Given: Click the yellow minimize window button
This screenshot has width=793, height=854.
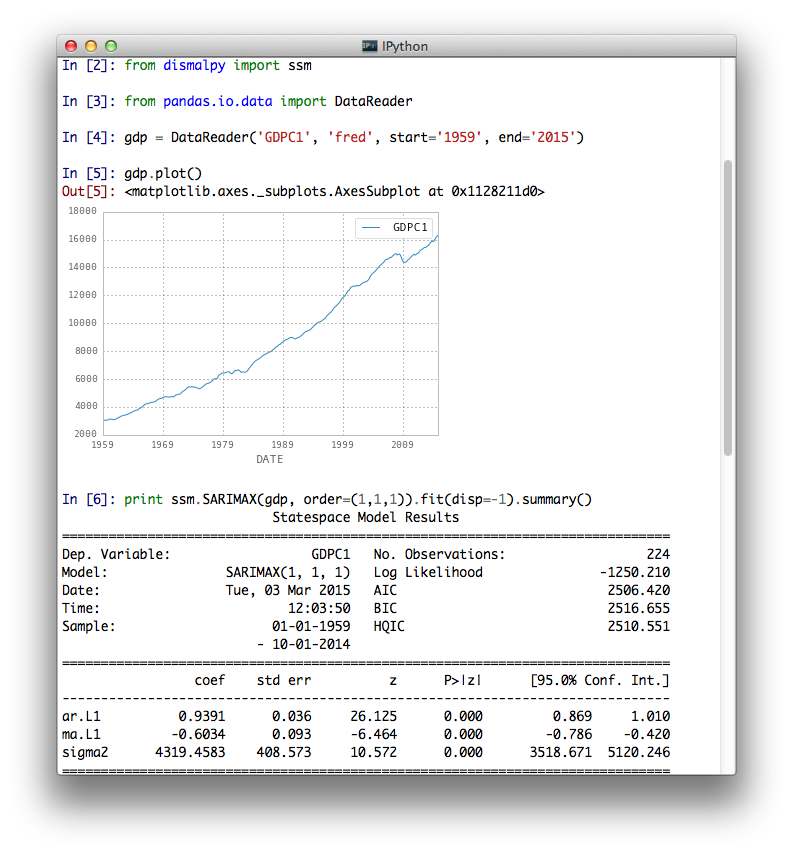Looking at the screenshot, I should [91, 46].
